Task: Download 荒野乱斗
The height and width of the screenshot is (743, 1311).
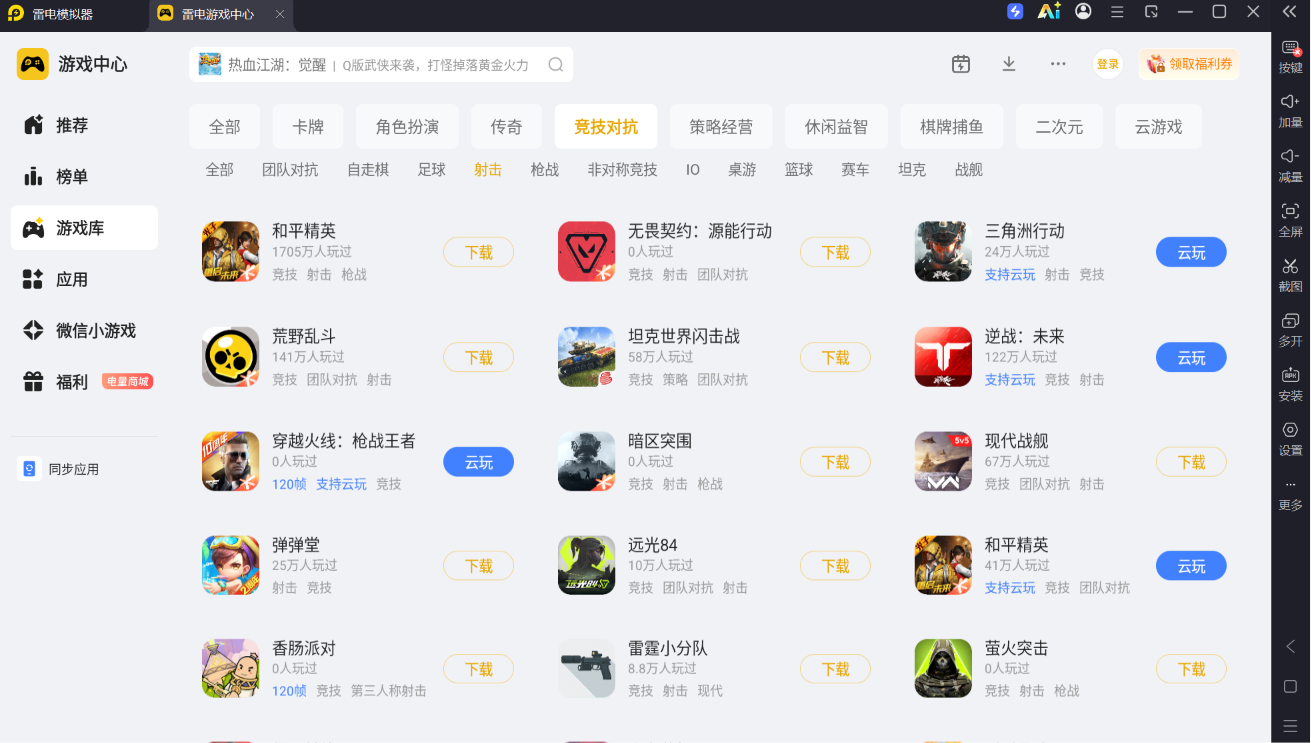Action: 479,358
